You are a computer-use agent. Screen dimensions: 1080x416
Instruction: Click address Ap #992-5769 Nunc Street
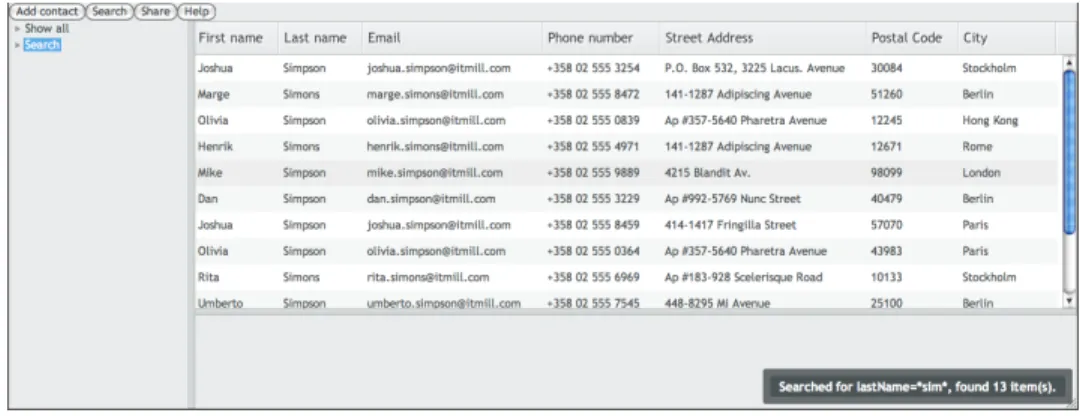(733, 199)
